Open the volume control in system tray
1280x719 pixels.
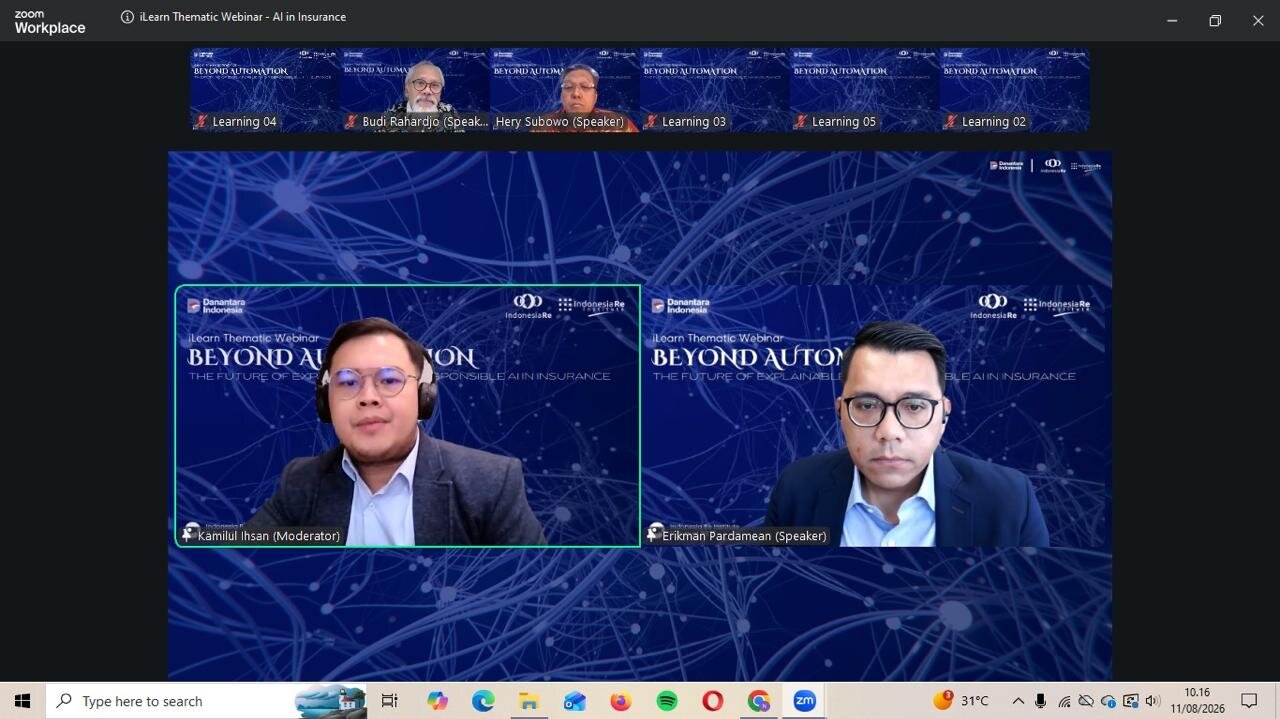click(x=1153, y=701)
